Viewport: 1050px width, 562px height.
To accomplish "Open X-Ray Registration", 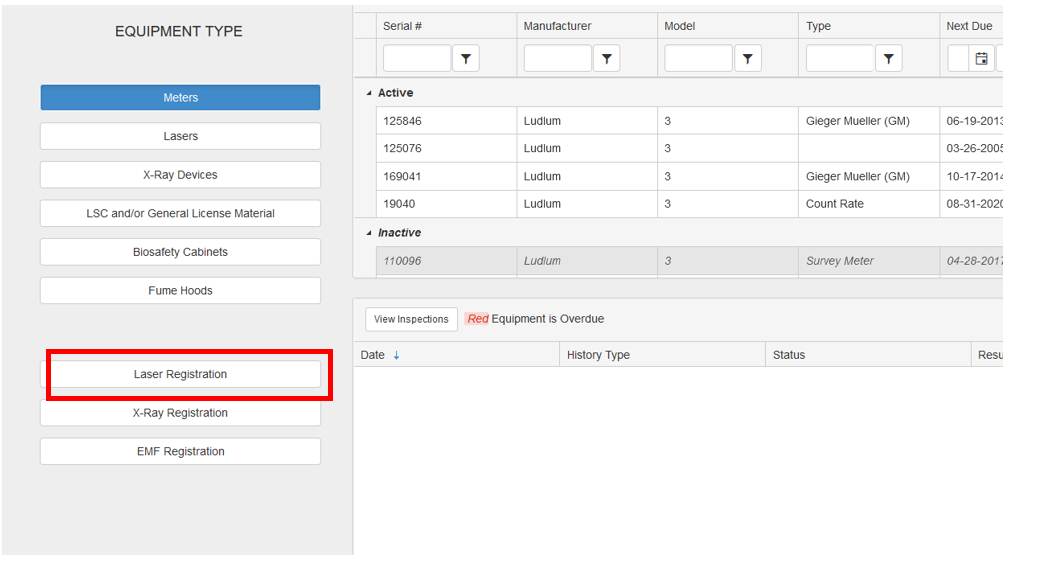I will pyautogui.click(x=180, y=413).
